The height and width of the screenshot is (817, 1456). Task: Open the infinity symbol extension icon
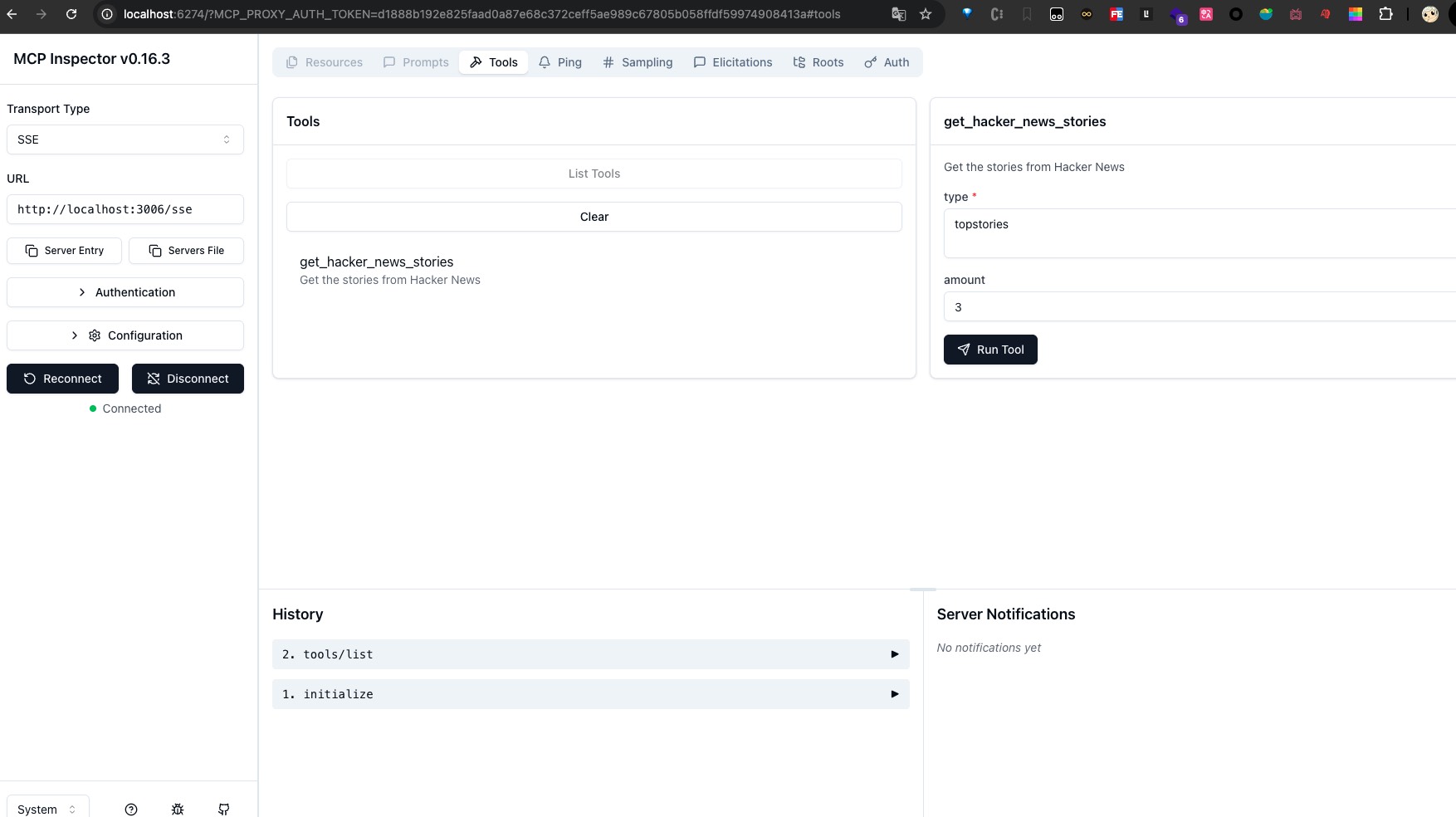click(x=1087, y=14)
